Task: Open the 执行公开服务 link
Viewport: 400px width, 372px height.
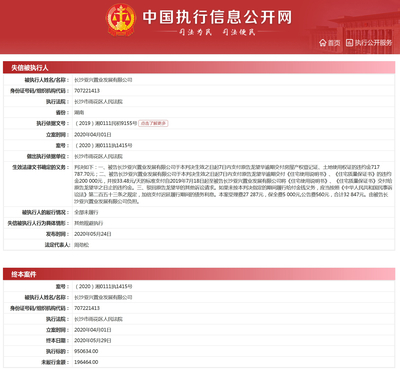Action: click(369, 43)
